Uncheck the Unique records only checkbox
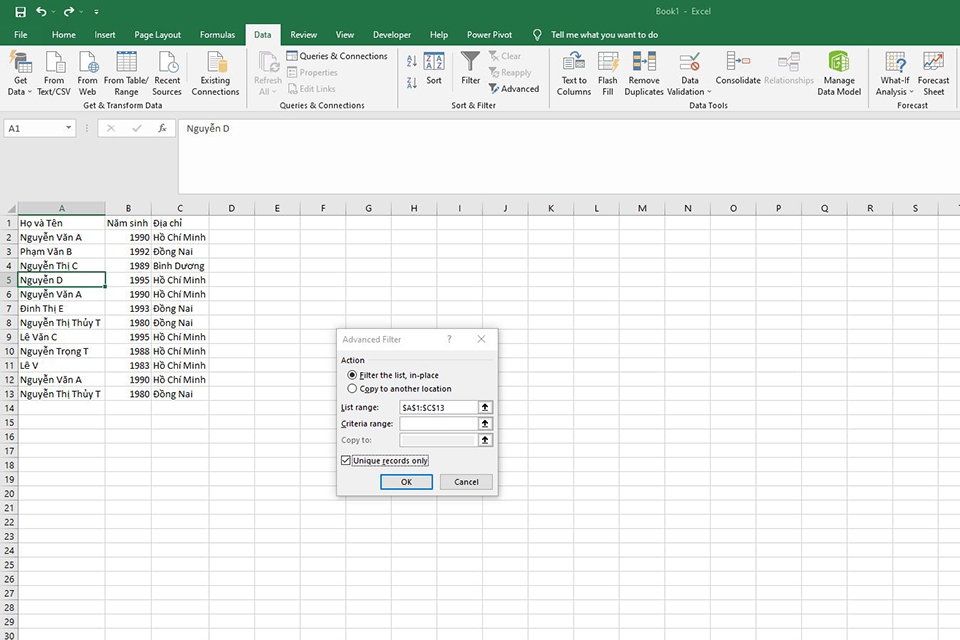This screenshot has height=640, width=960. tap(346, 461)
